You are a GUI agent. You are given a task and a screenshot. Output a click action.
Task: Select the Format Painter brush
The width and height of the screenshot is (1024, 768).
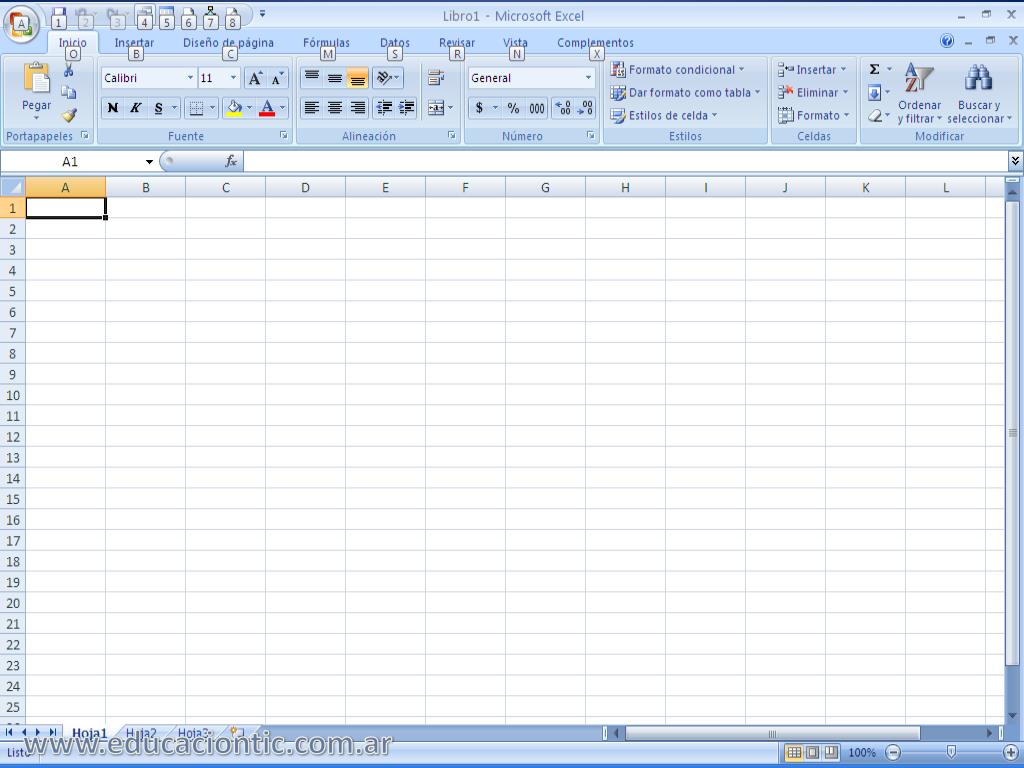coord(69,116)
